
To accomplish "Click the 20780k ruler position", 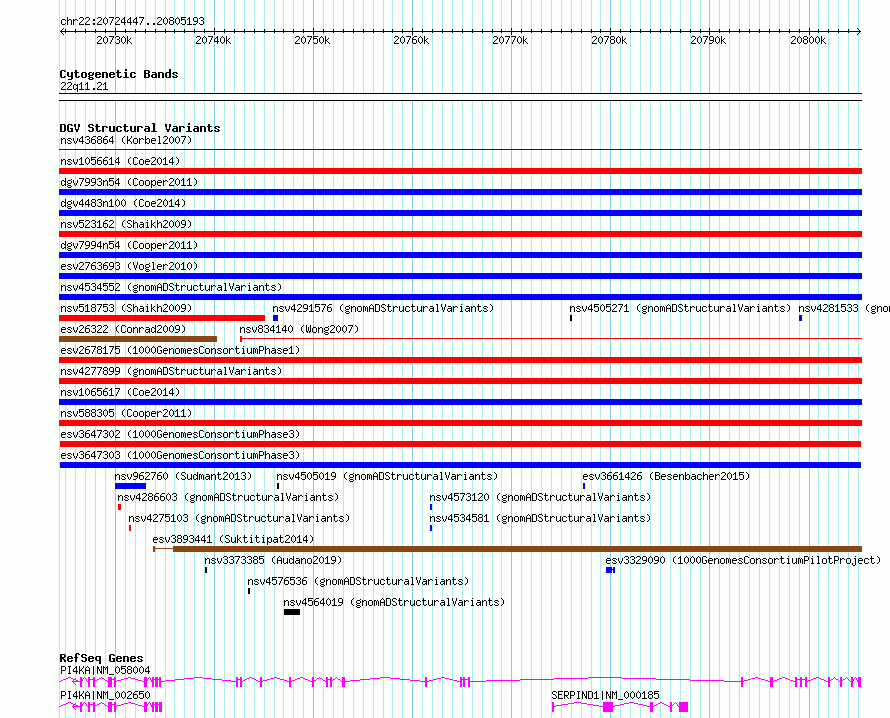I will coord(609,40).
